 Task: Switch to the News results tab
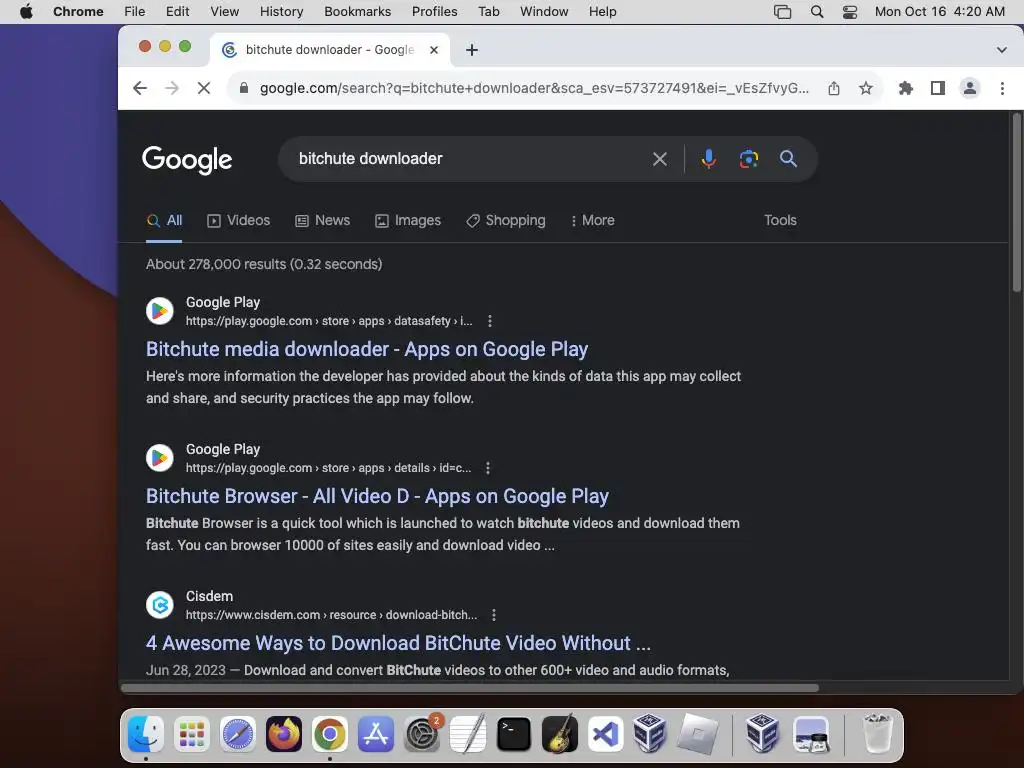(323, 221)
